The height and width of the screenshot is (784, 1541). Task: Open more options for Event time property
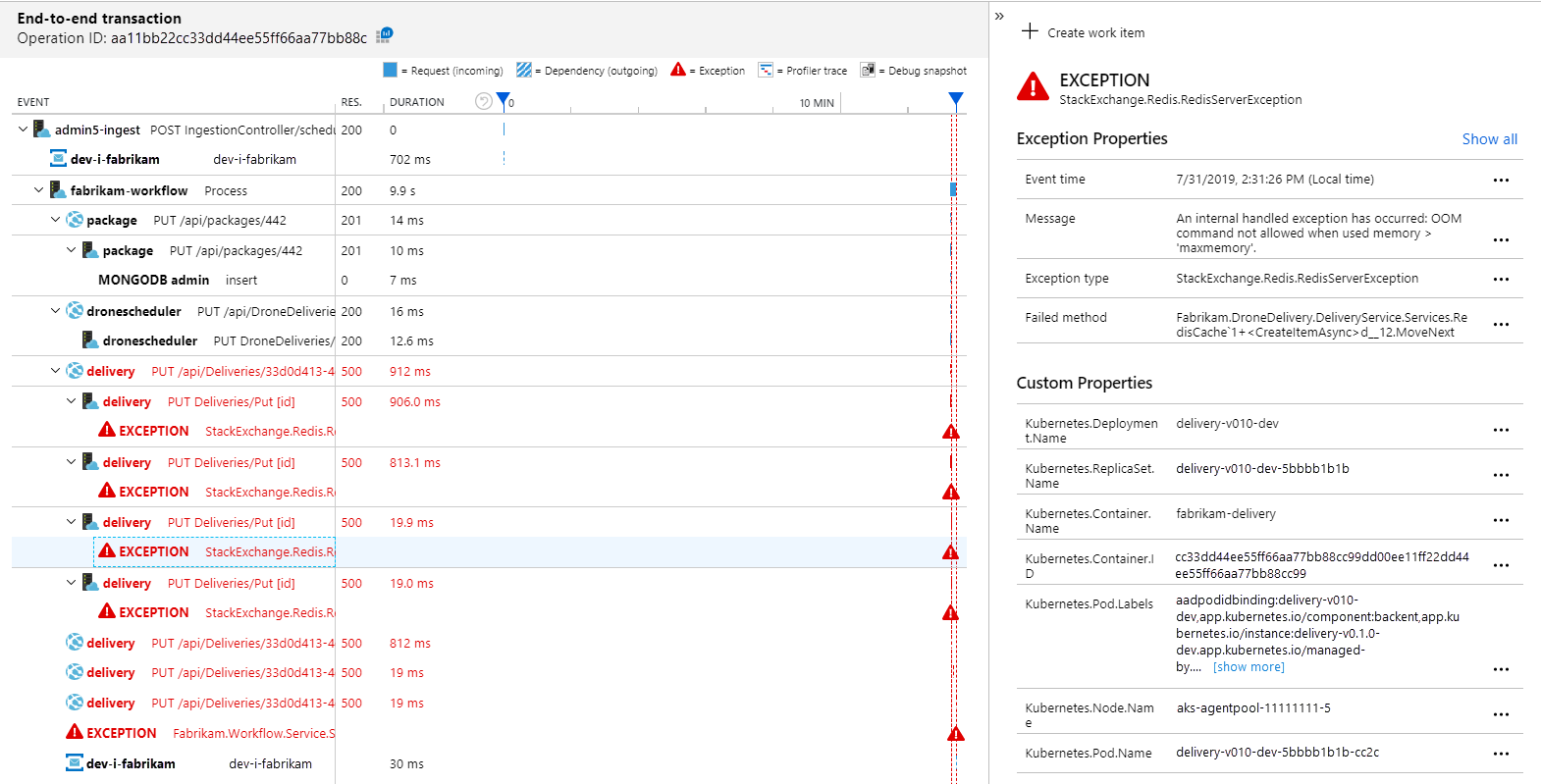tap(1501, 181)
